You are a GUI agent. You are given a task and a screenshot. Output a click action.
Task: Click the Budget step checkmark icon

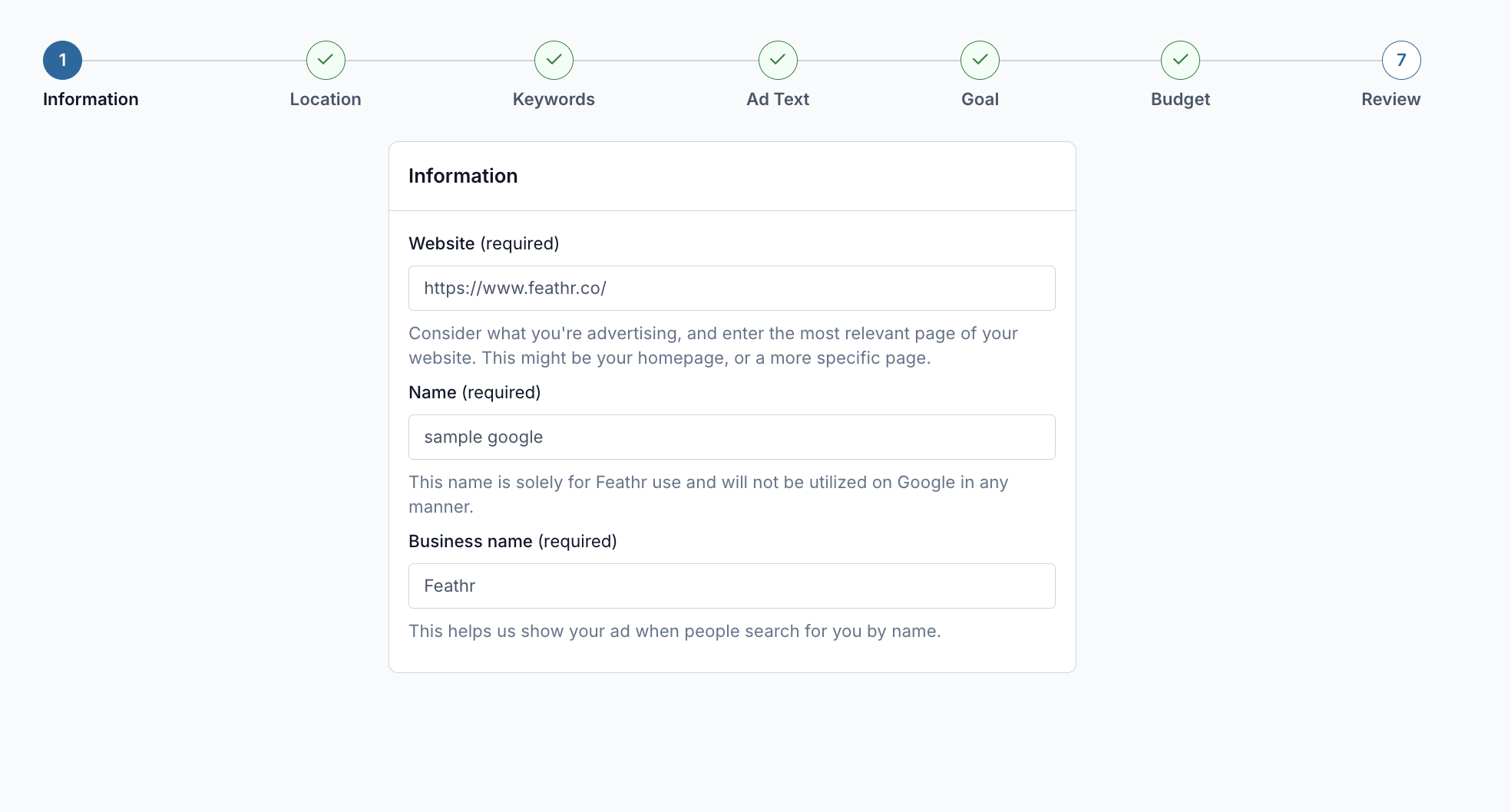click(1180, 60)
